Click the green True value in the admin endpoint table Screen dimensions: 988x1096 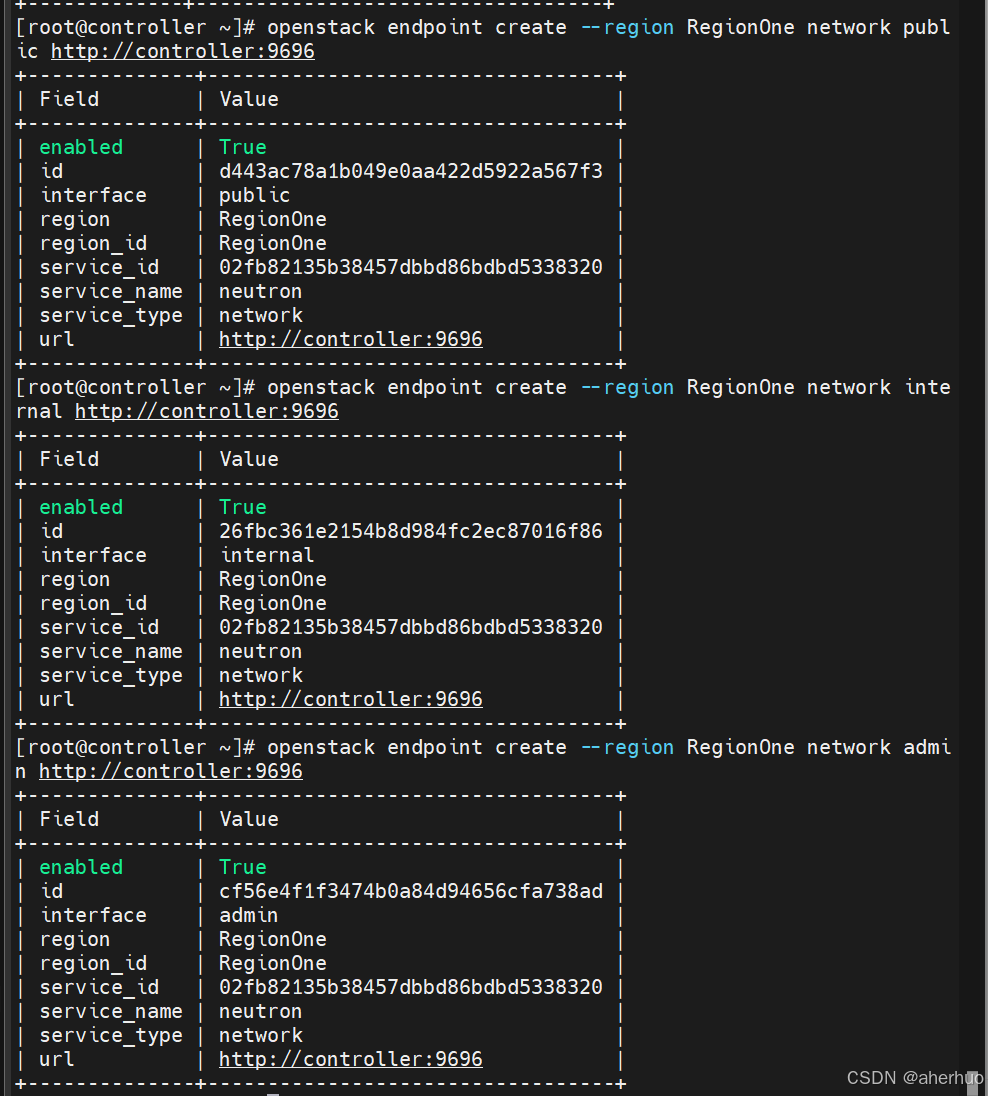coord(243,867)
